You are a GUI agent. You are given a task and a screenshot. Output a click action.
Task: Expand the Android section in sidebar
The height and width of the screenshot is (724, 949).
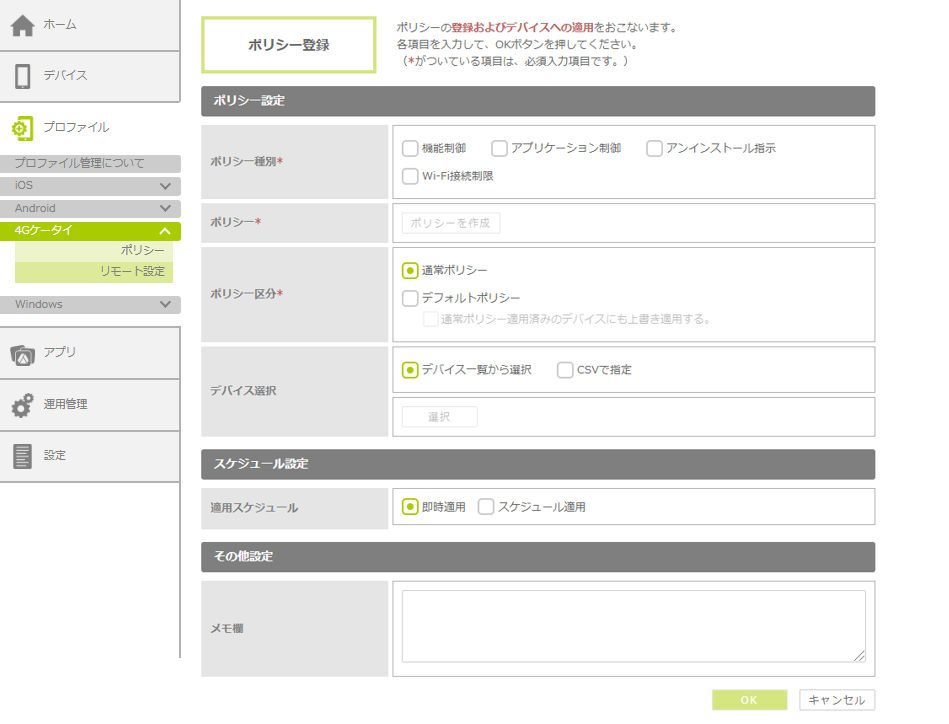[165, 209]
